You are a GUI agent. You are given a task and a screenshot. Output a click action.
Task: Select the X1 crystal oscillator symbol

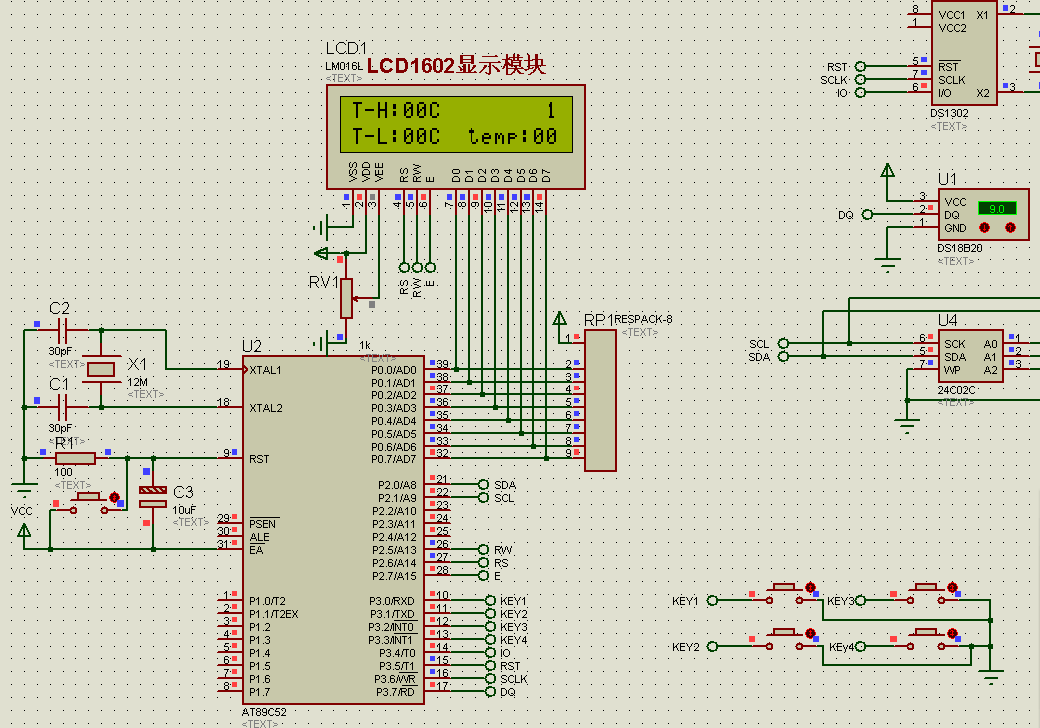click(101, 369)
